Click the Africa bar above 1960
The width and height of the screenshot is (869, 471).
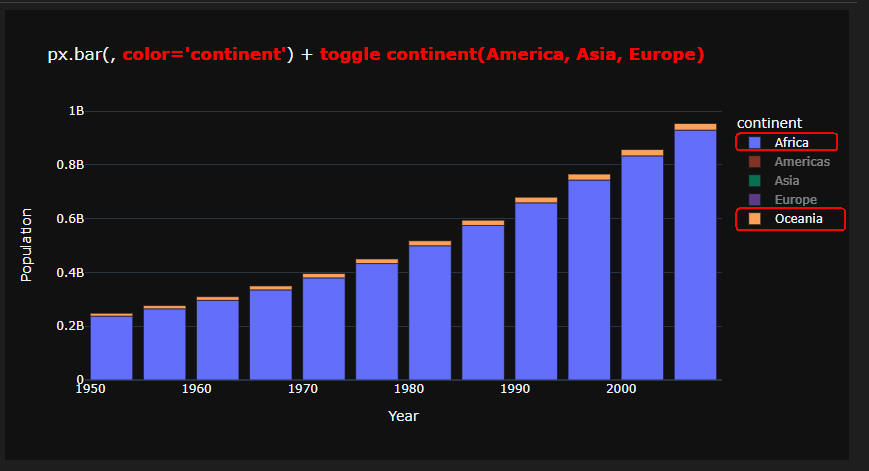[218, 340]
